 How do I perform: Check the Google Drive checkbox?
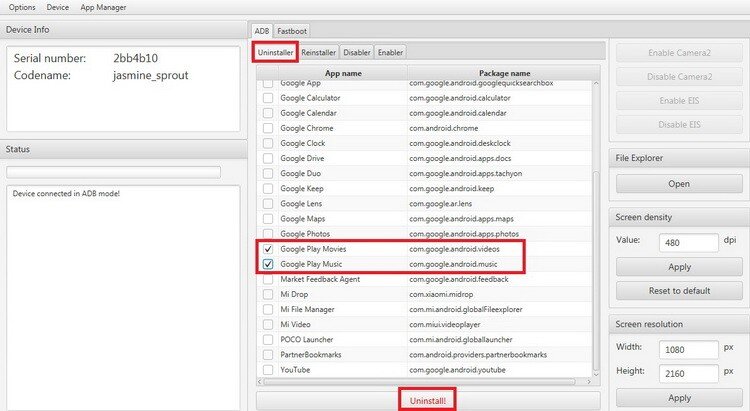(268, 158)
